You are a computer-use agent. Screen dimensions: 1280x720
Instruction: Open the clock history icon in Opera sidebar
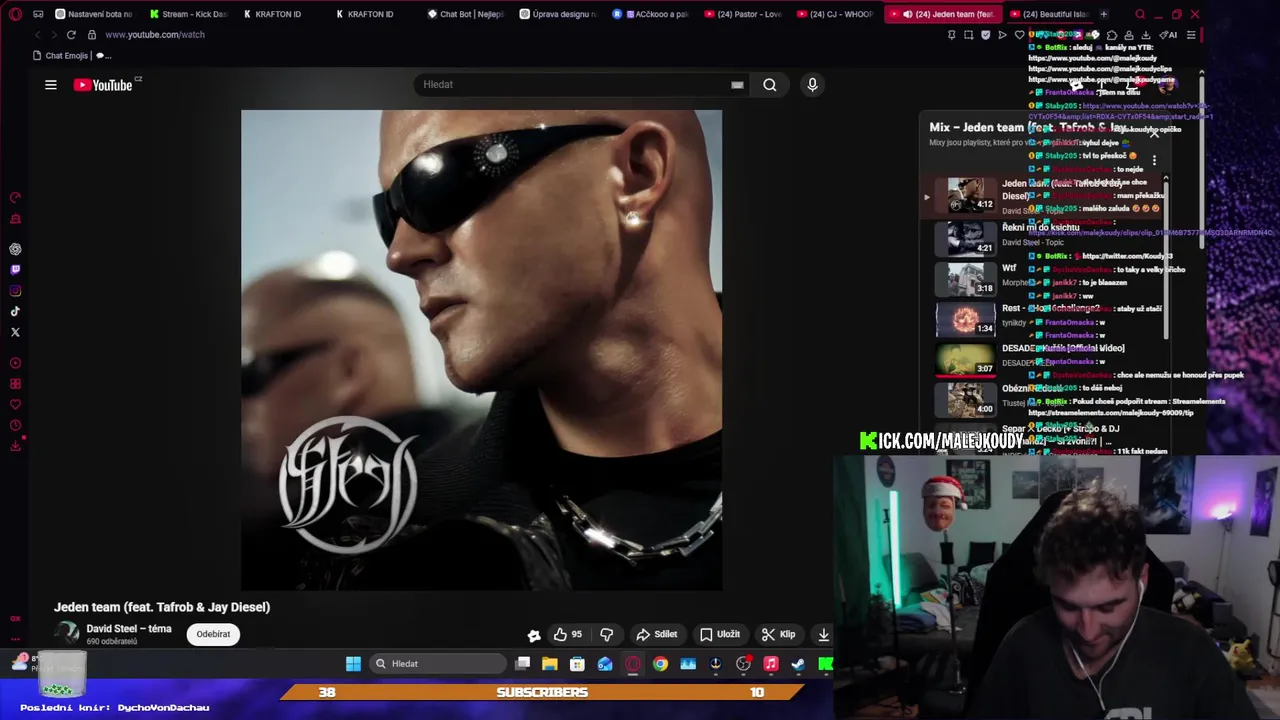click(x=15, y=425)
